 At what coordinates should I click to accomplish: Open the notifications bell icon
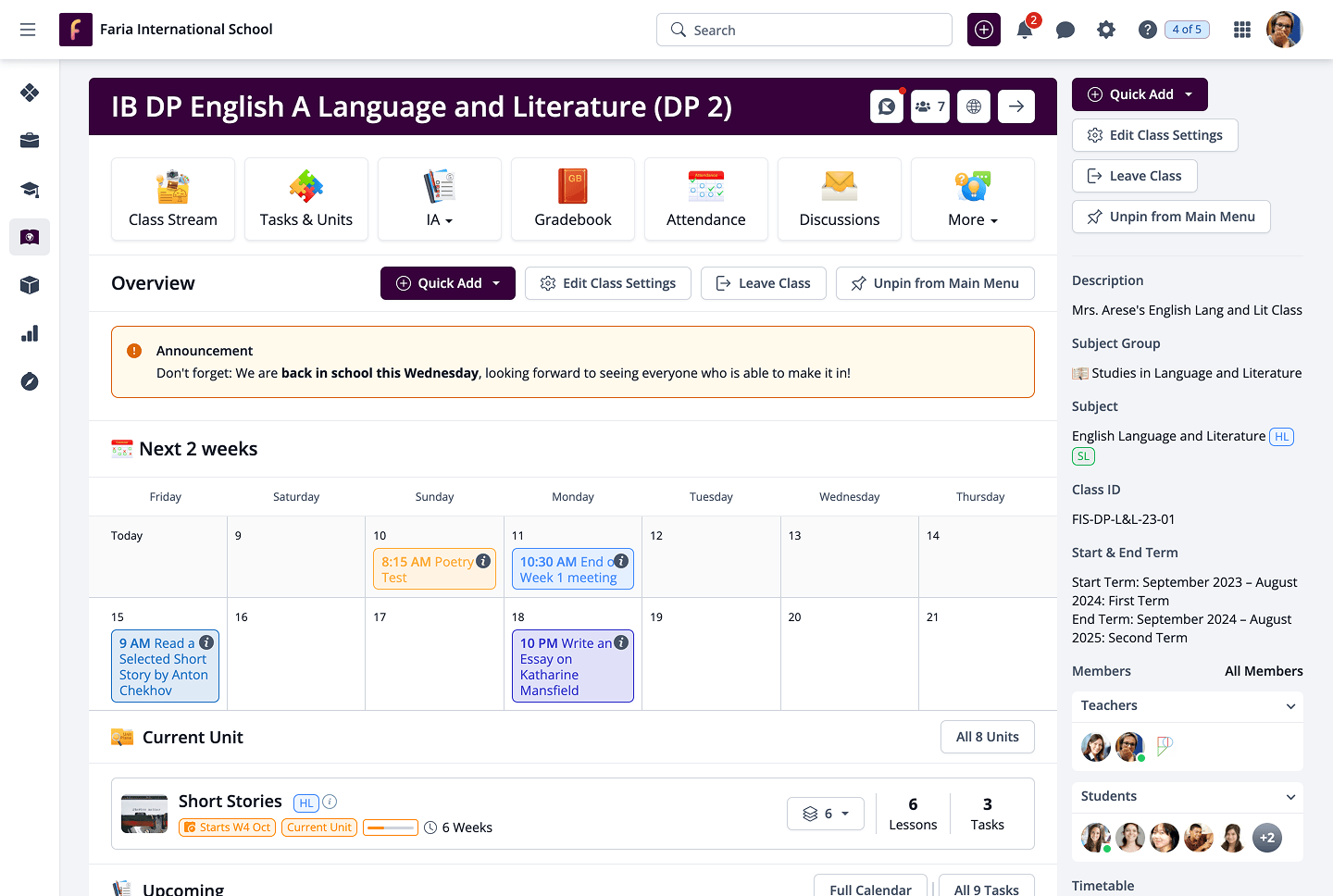[x=1025, y=30]
